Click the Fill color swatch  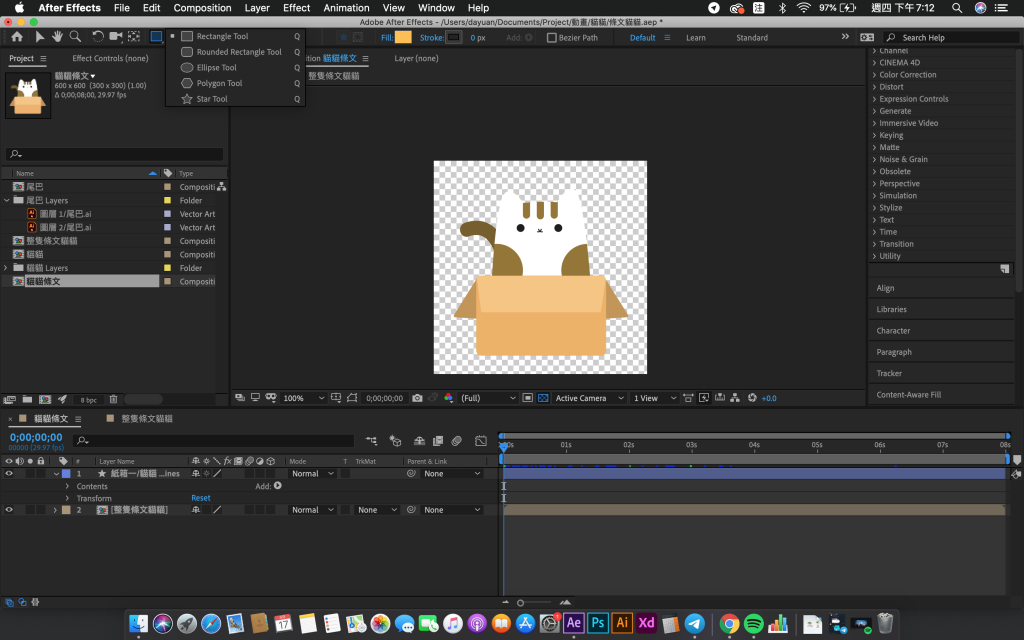pos(403,38)
